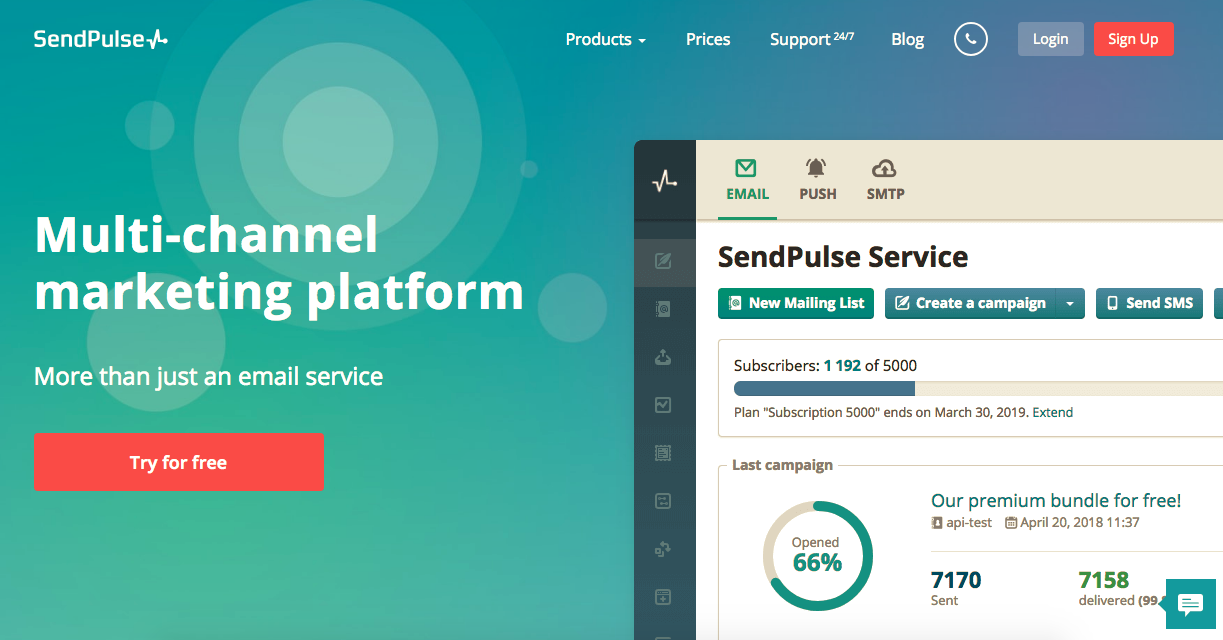Click the phone call icon in header
This screenshot has height=640, width=1223.
coord(970,39)
